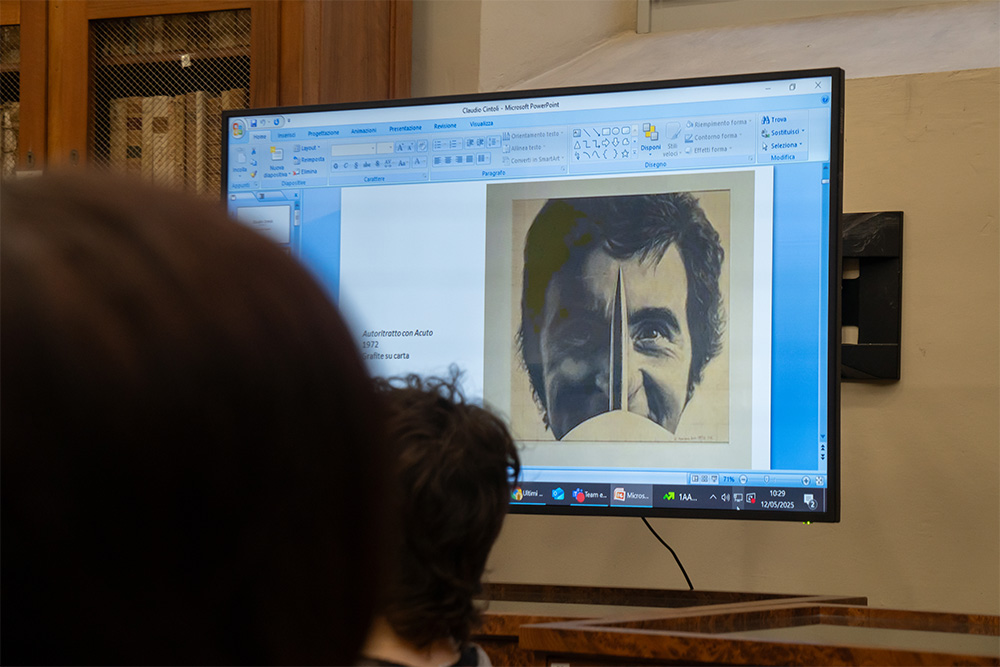Pick the straight line shape
The width and height of the screenshot is (1000, 667).
pyautogui.click(x=587, y=133)
